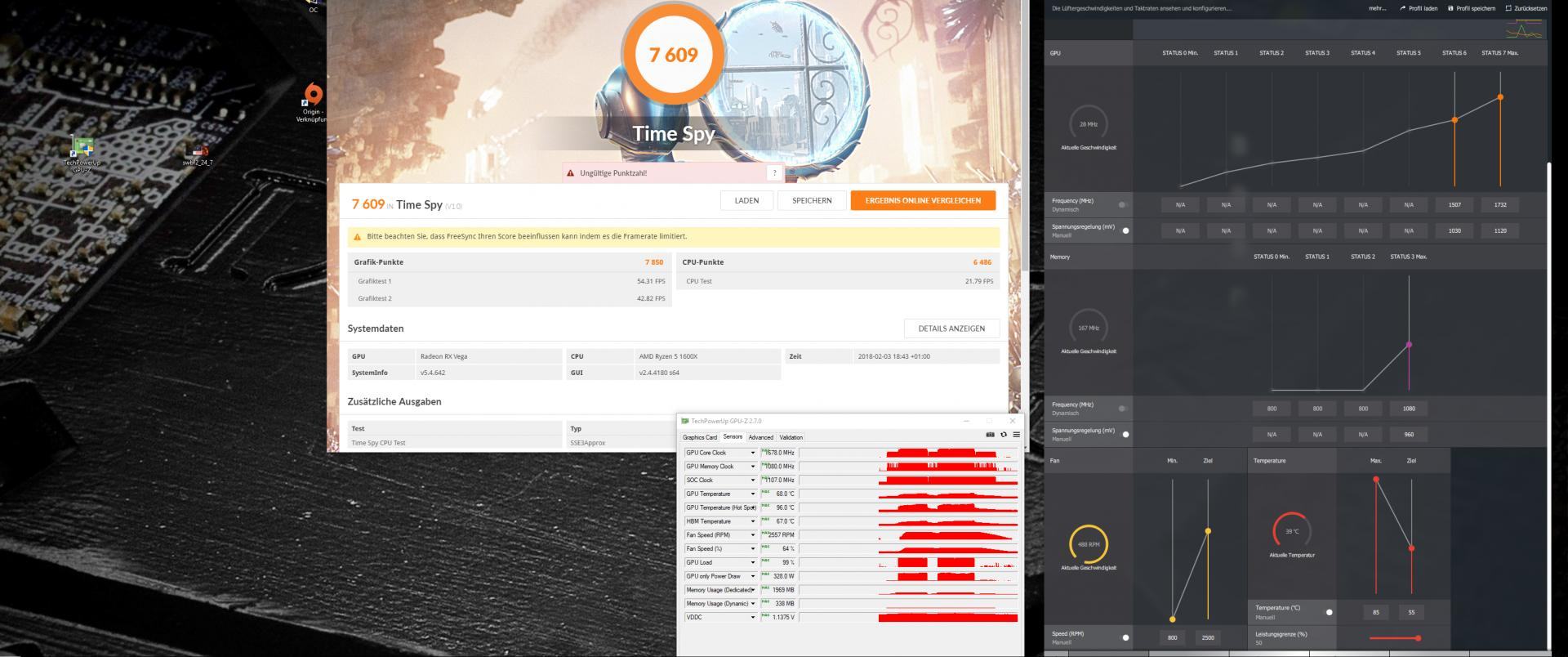The width and height of the screenshot is (1568, 657).
Task: Click the Status 7 Max GPU frequency slider handle
Action: (1500, 97)
